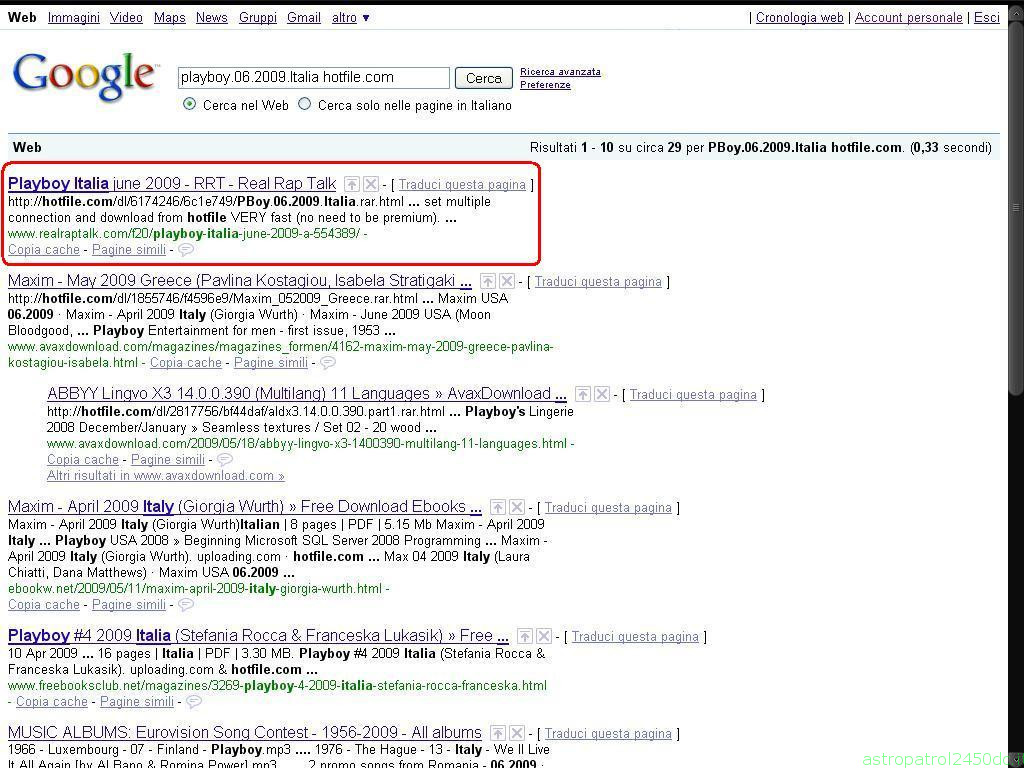Open Pagine simili for the freebooksclub.net result
This screenshot has width=1024, height=768.
pos(137,701)
